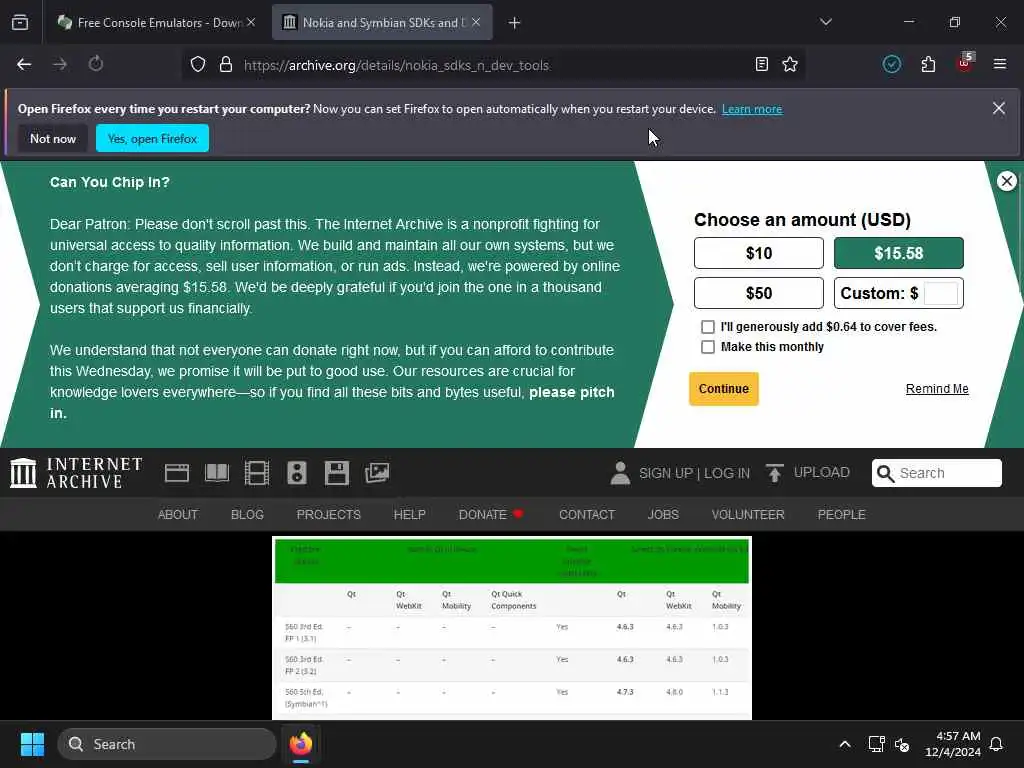This screenshot has height=768, width=1024.
Task: Click SIGN UP link
Action: point(666,473)
